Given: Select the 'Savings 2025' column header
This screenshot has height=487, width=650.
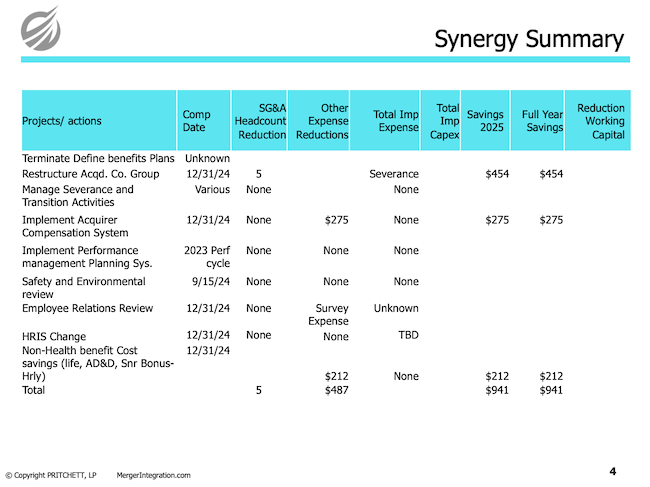Looking at the screenshot, I should [x=485, y=121].
